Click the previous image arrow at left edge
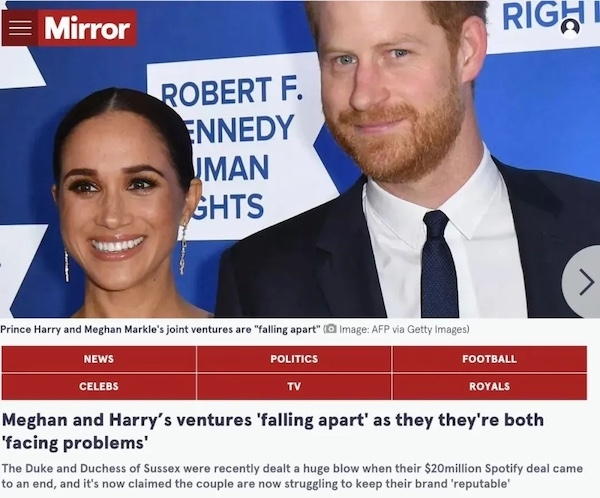This screenshot has width=600, height=498. click(x=2, y=265)
